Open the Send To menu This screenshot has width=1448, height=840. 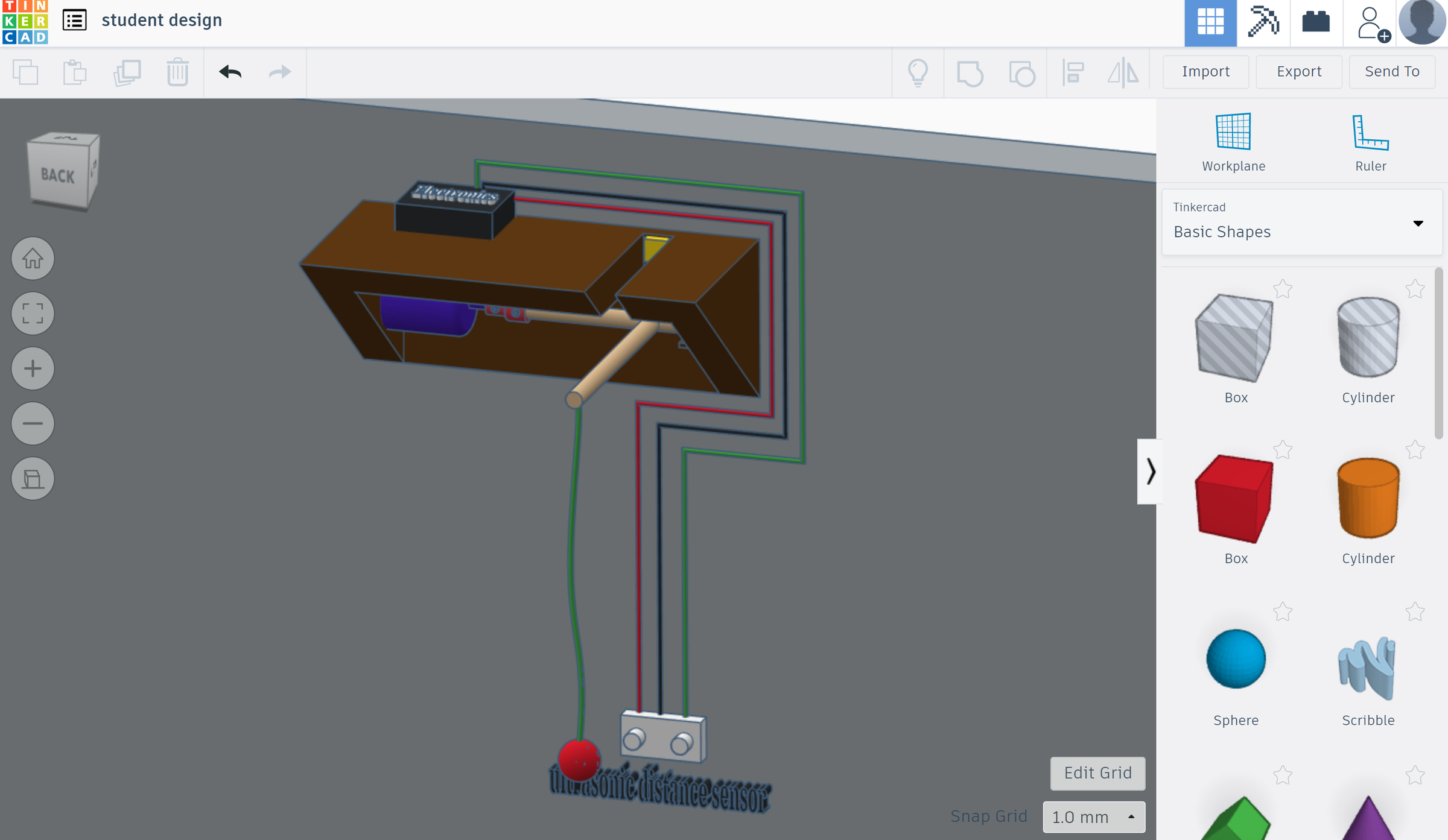coord(1391,72)
